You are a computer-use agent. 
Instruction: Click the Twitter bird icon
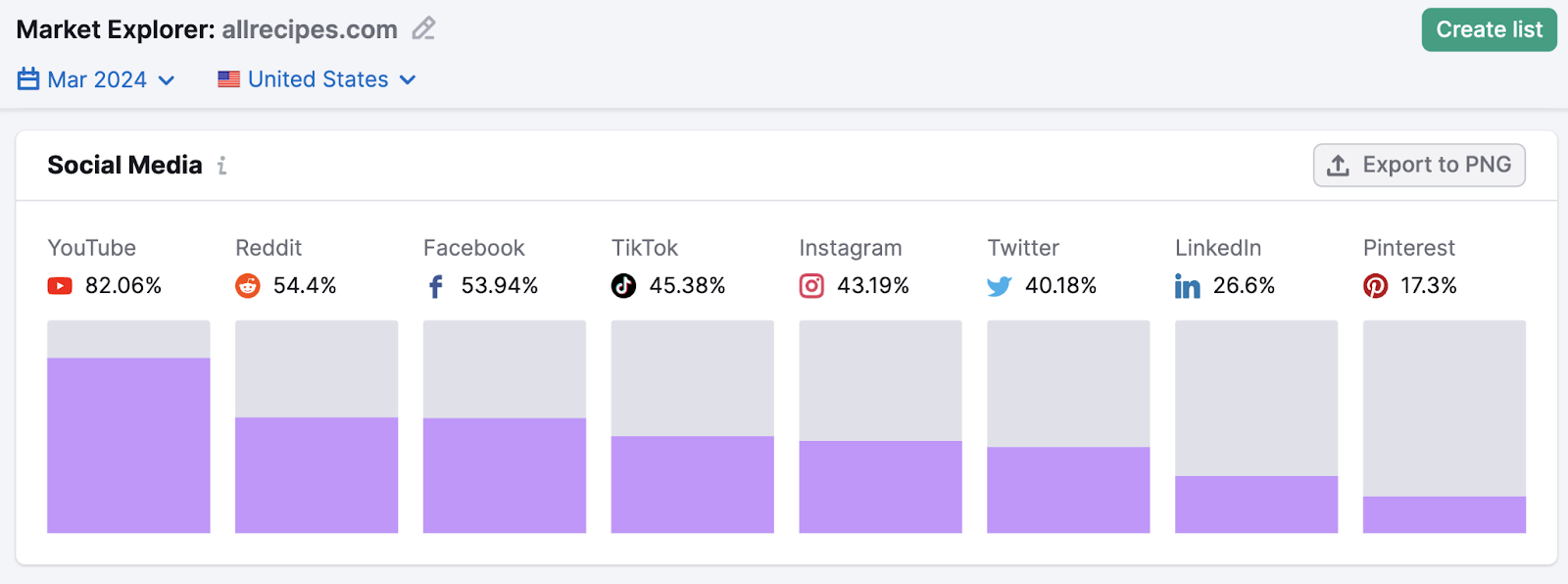[x=999, y=286]
